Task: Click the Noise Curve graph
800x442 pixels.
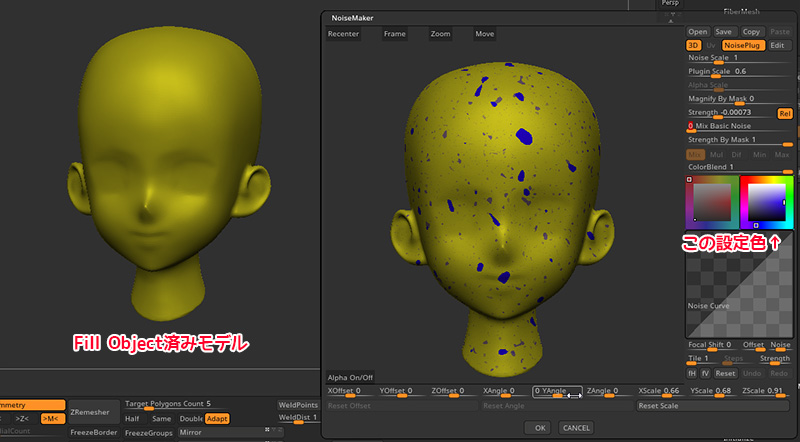Action: point(739,285)
